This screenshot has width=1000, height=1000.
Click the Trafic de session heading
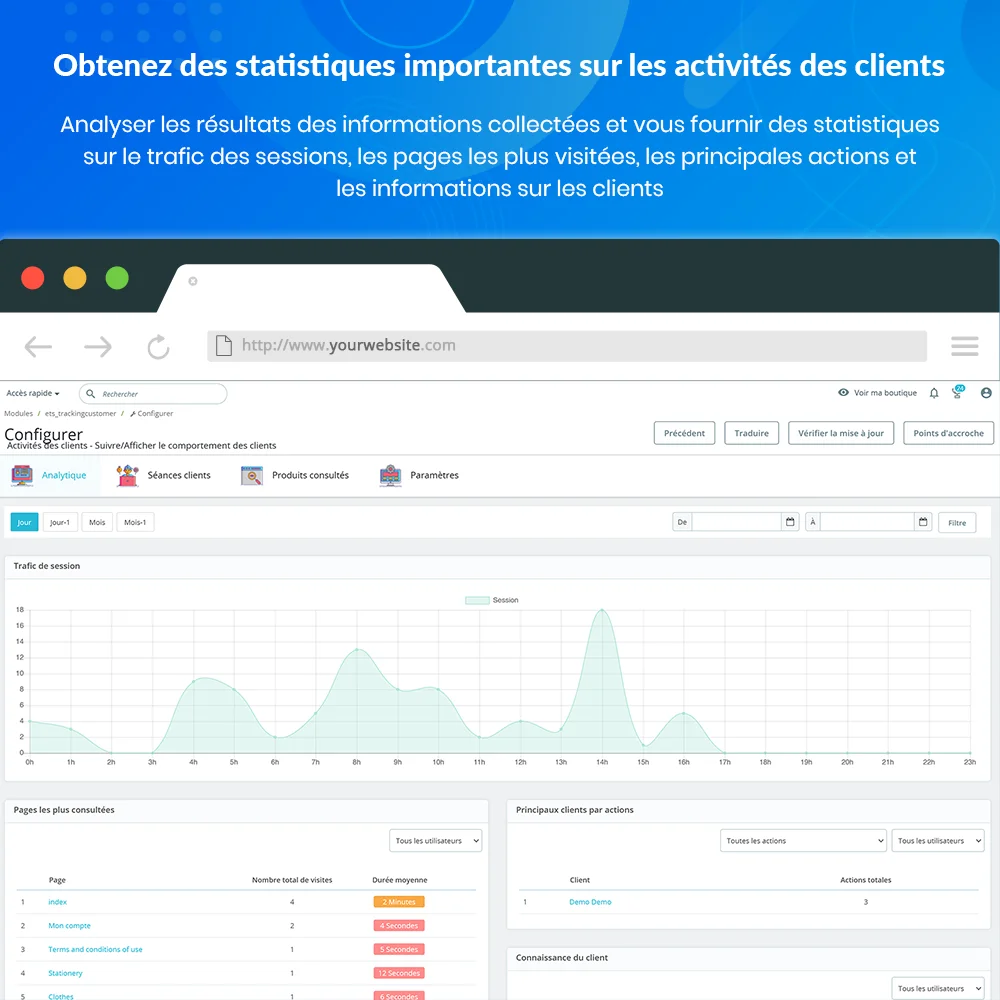[47, 566]
